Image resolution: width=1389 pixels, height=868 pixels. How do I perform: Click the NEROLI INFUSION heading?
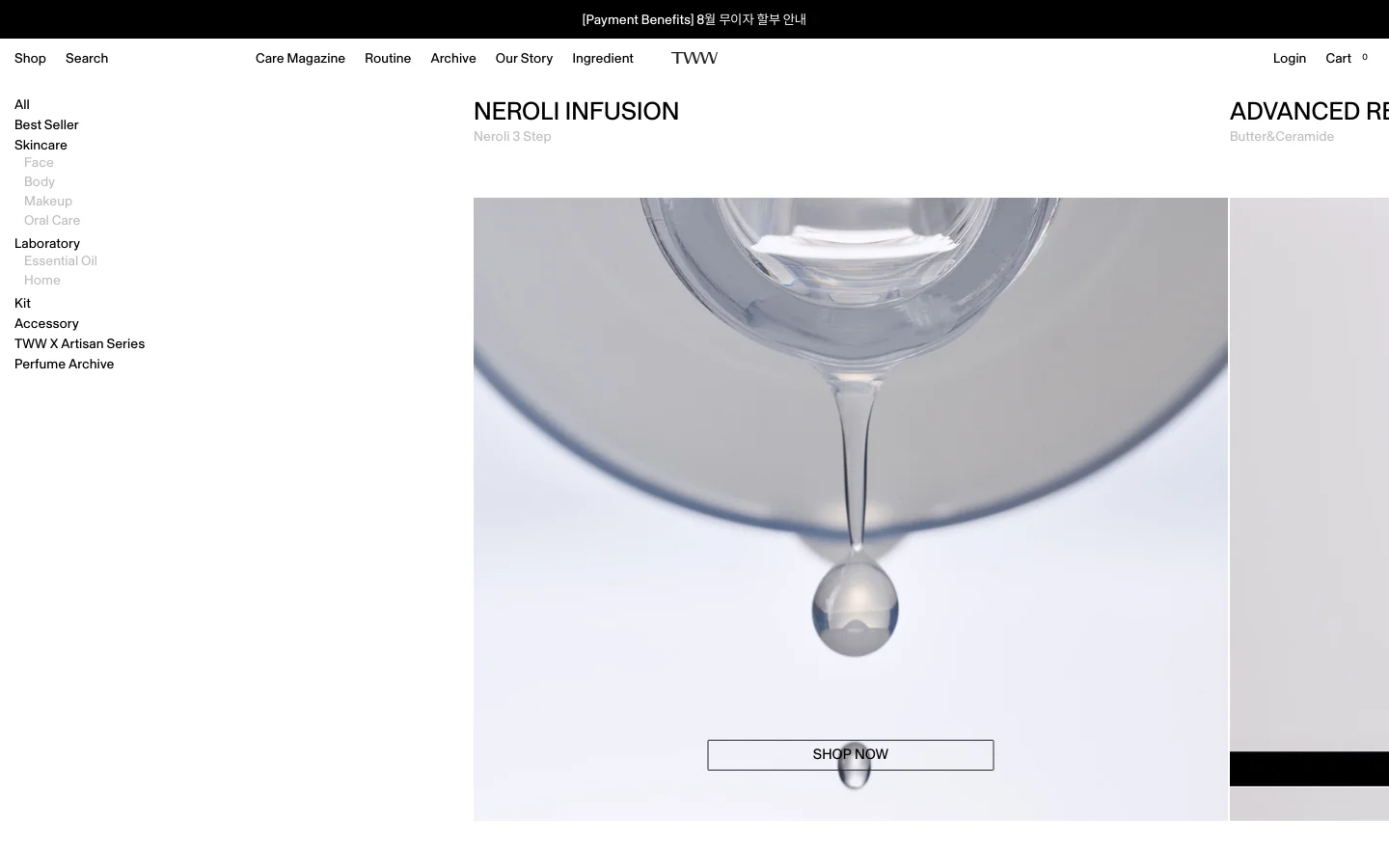coord(576,112)
